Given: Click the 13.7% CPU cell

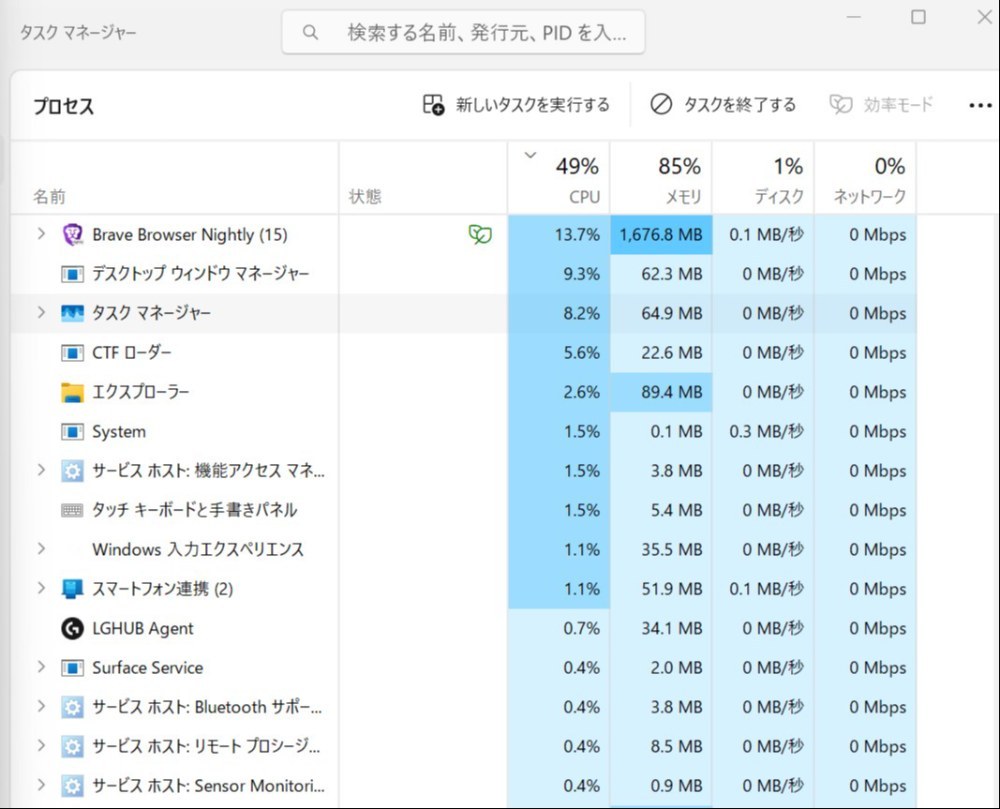Looking at the screenshot, I should click(x=559, y=235).
